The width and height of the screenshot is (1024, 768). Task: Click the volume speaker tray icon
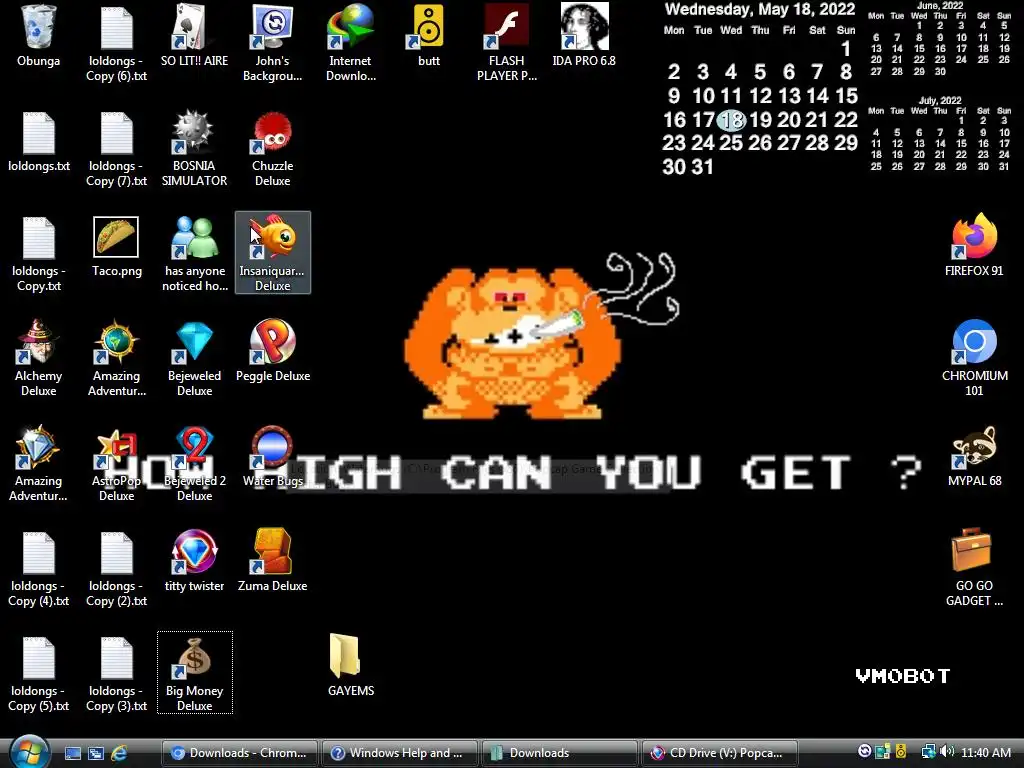coord(948,752)
